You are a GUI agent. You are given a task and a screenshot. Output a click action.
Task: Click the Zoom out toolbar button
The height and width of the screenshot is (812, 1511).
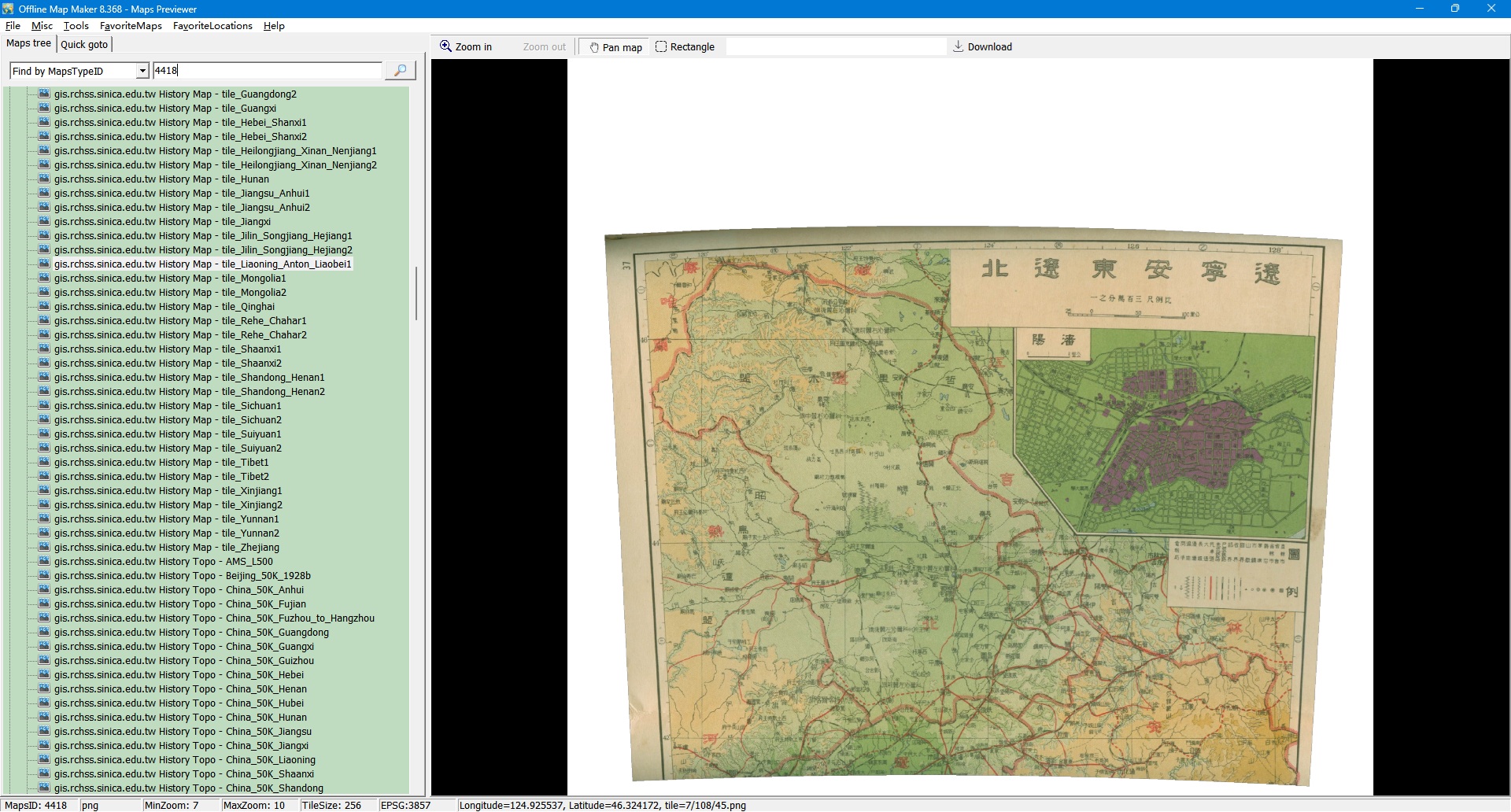pos(544,47)
